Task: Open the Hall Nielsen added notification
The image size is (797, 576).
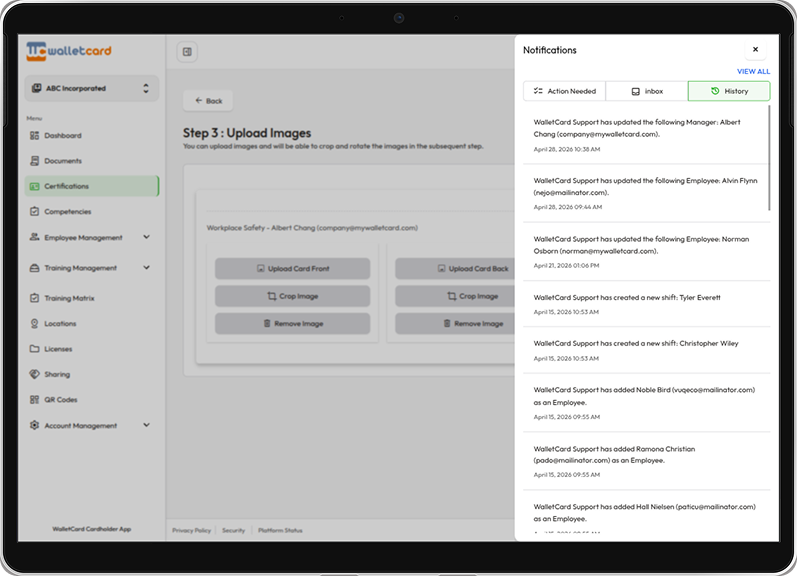Action: coord(647,512)
